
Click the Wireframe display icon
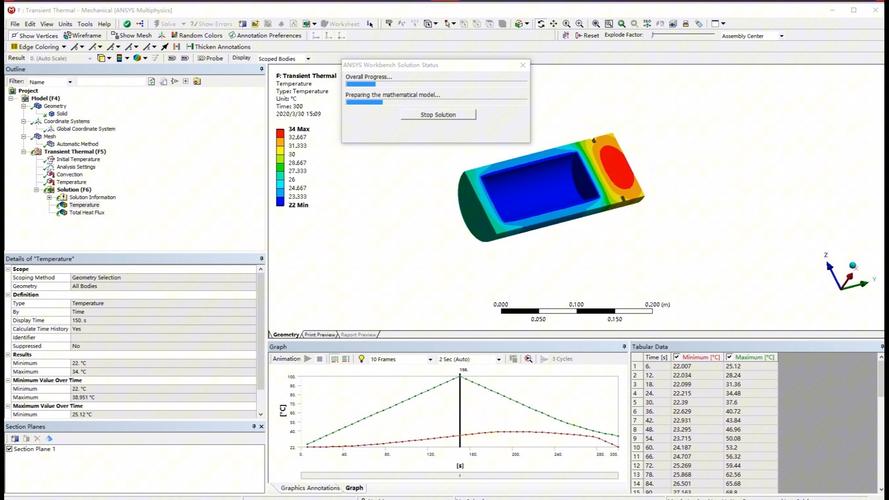(82, 35)
